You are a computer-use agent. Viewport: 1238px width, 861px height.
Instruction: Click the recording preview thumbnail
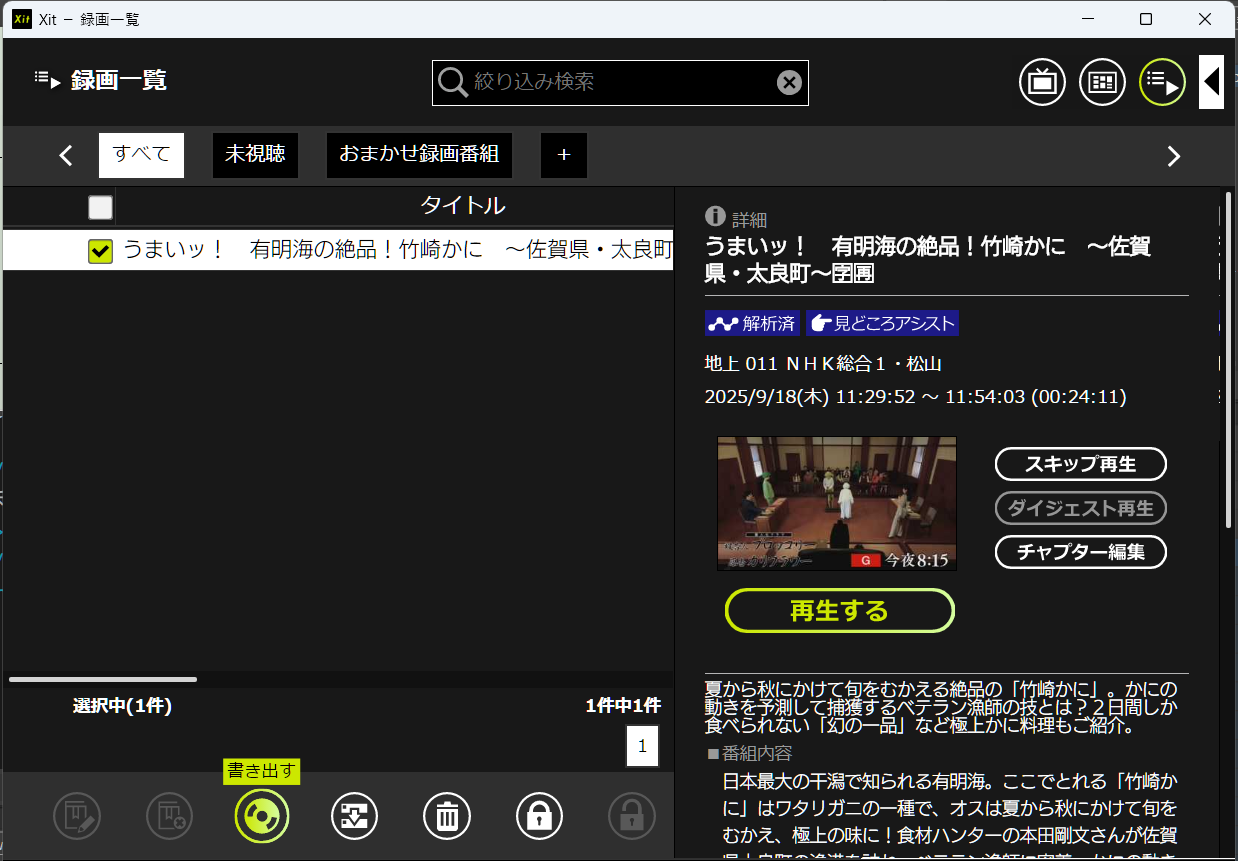(x=836, y=503)
